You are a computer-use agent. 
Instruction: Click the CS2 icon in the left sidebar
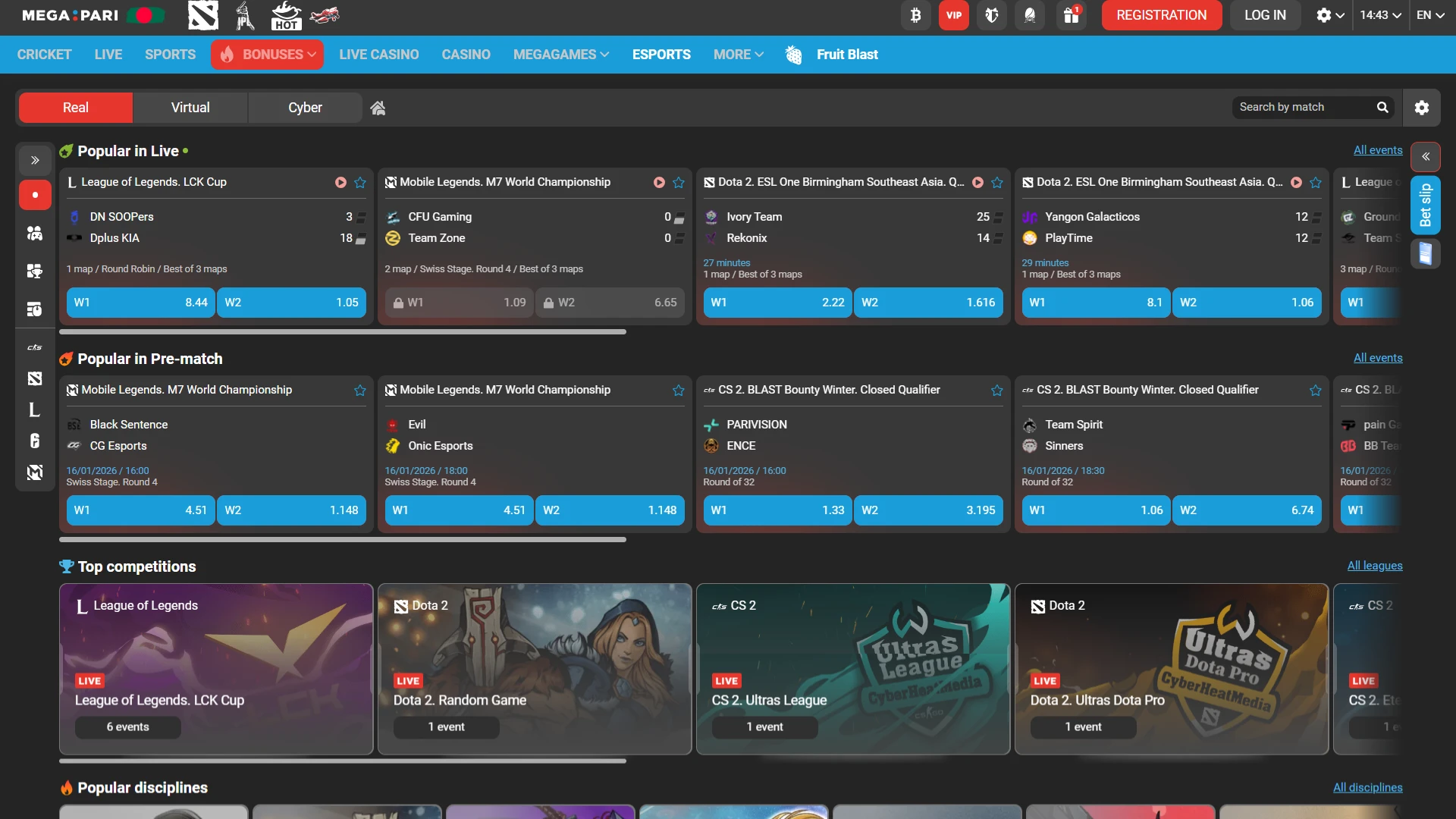pos(35,347)
